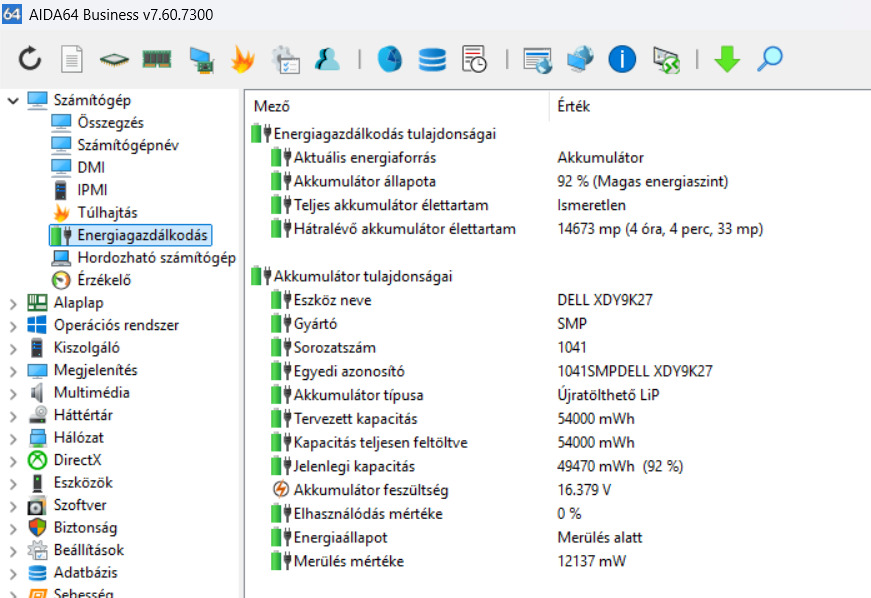
Task: Open the Számítógépnév tree item
Action: [115, 145]
